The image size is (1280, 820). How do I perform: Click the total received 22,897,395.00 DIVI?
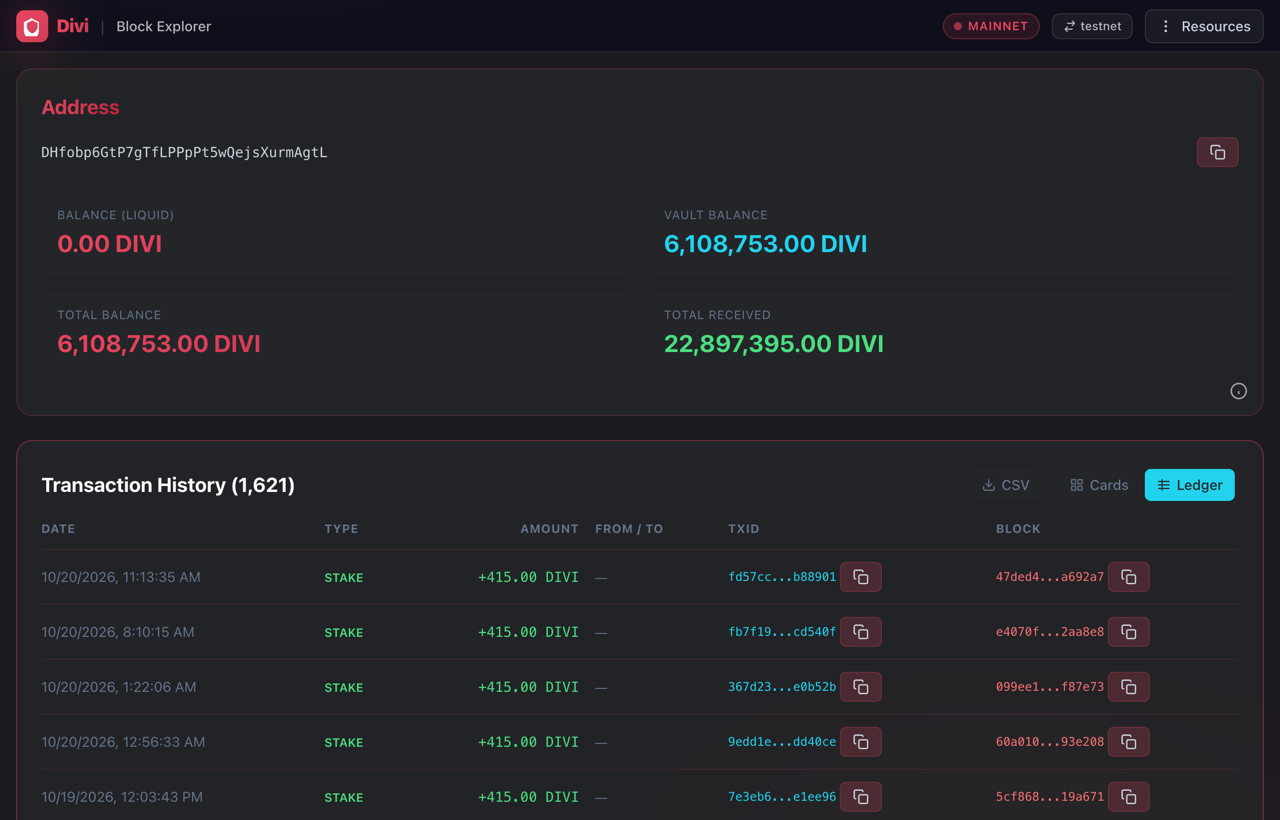click(774, 344)
